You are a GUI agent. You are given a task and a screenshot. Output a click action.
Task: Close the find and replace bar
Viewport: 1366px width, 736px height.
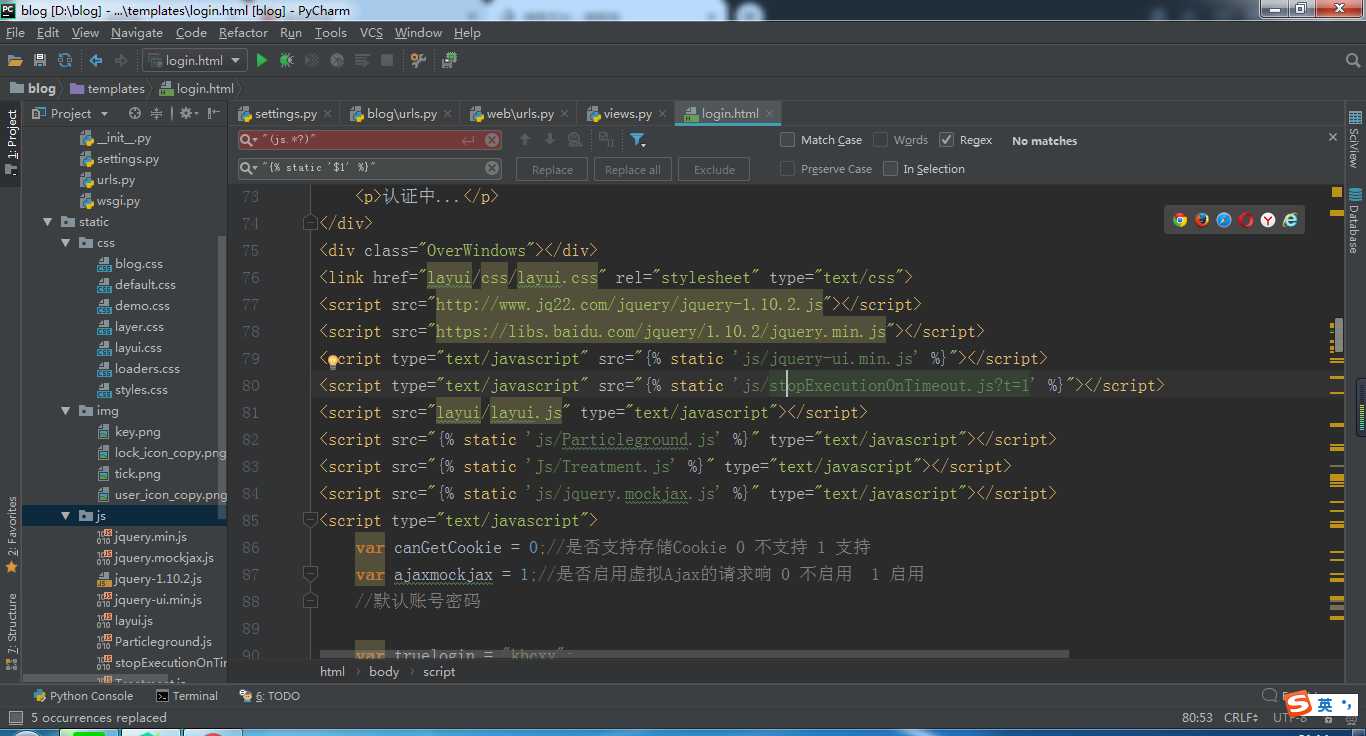1333,137
